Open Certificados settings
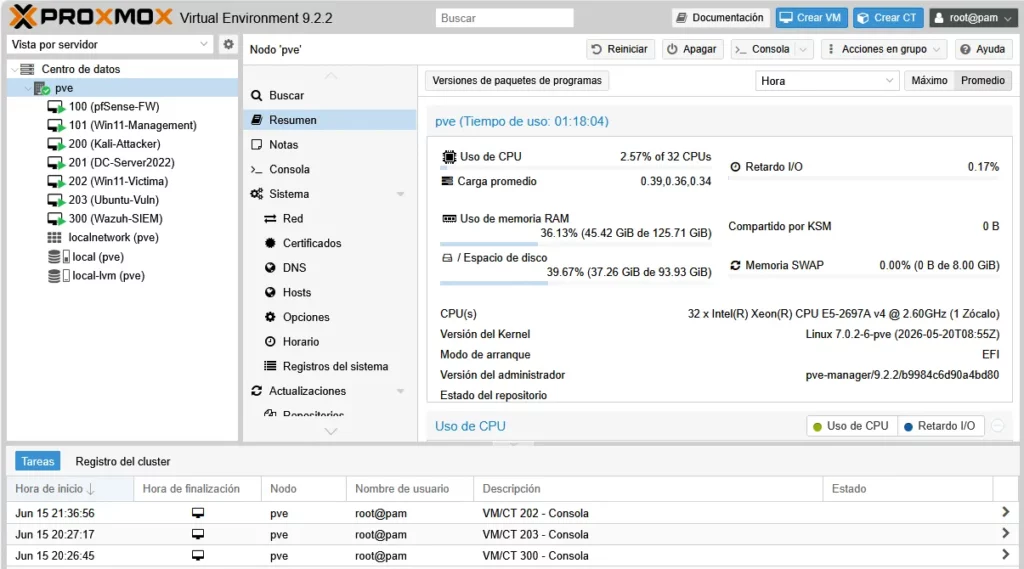Screen dimensions: 1024x569 click(x=329, y=243)
